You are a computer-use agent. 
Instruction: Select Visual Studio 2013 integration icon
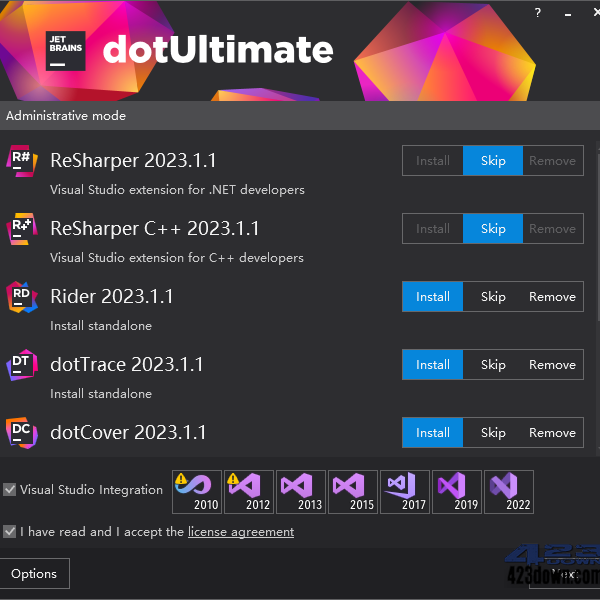coord(301,492)
